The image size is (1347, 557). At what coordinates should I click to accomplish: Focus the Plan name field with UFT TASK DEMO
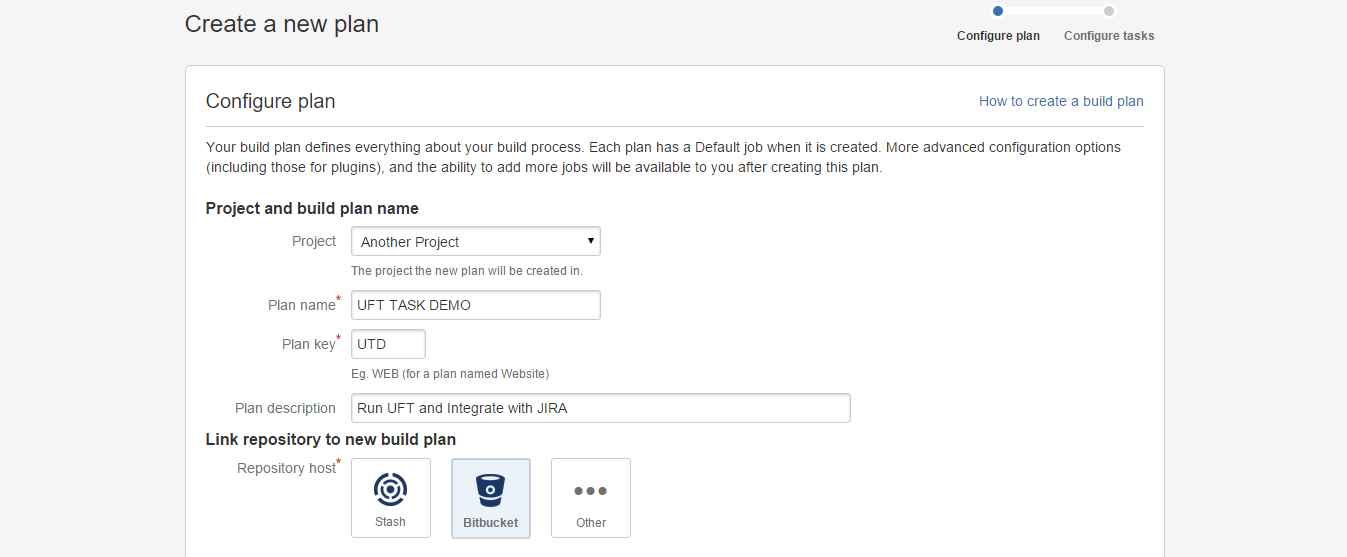pyautogui.click(x=475, y=305)
